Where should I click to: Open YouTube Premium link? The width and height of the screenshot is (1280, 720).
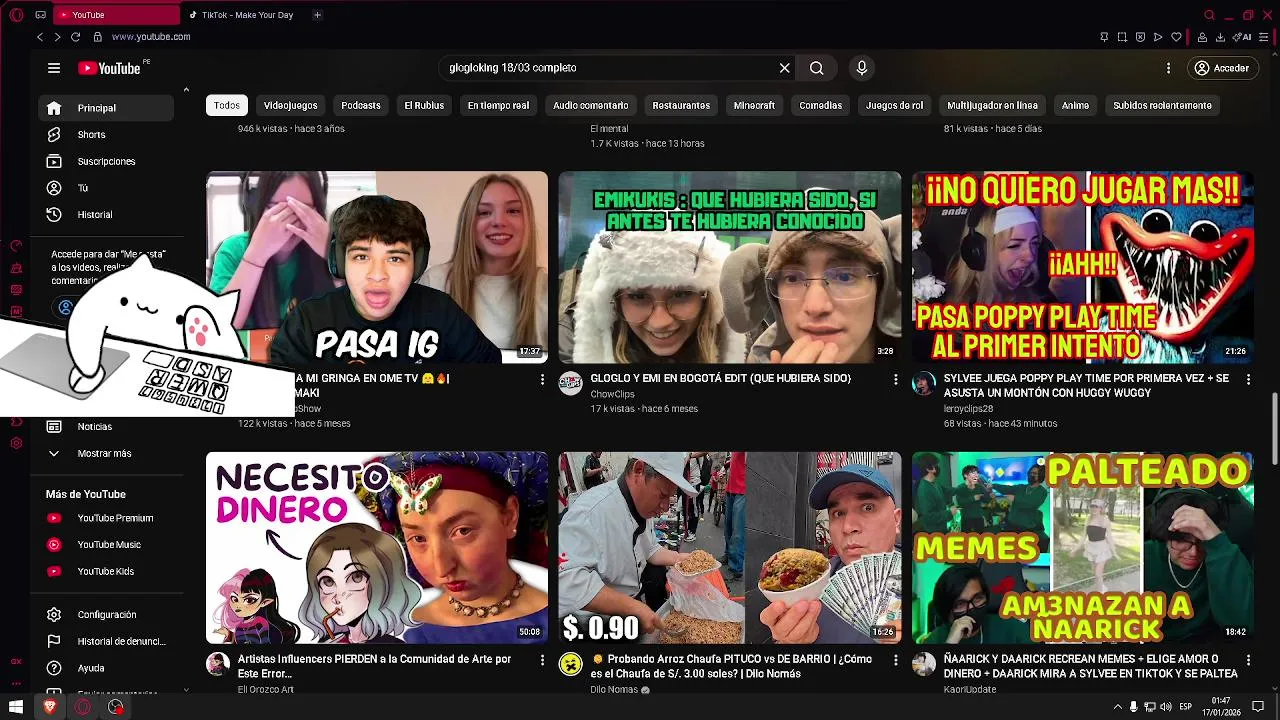click(x=106, y=518)
